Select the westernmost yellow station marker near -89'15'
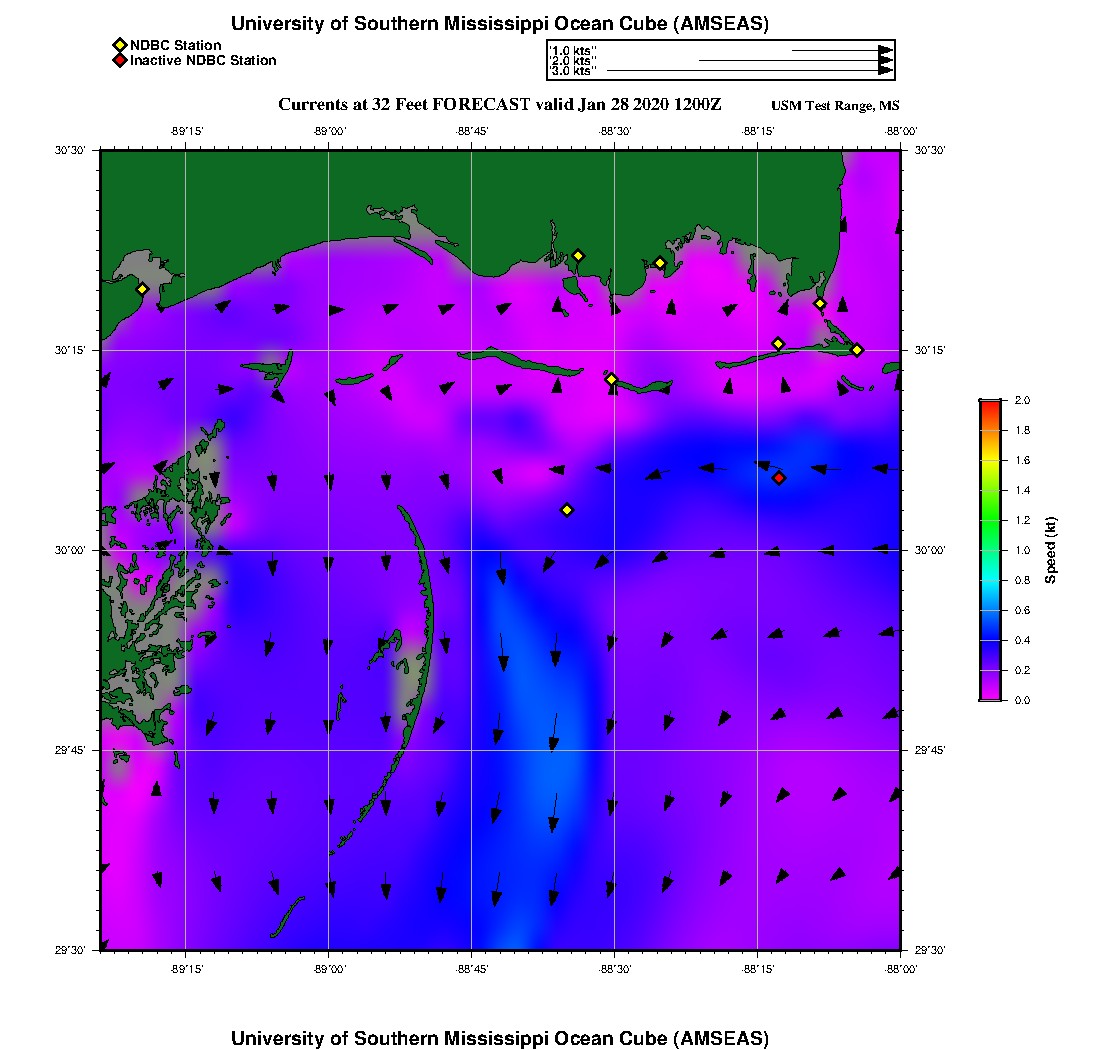Screen dimensions: 1100x1050 click(142, 289)
